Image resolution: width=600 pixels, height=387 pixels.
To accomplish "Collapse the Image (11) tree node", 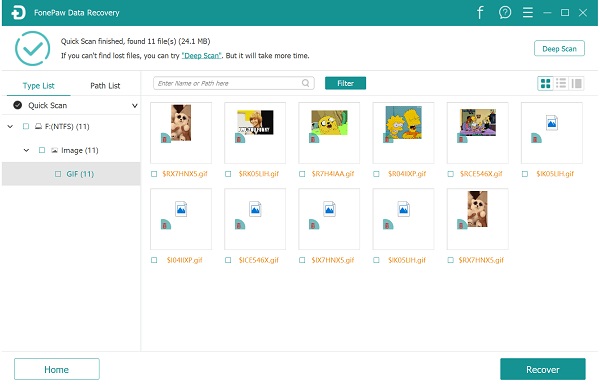I will [x=26, y=150].
